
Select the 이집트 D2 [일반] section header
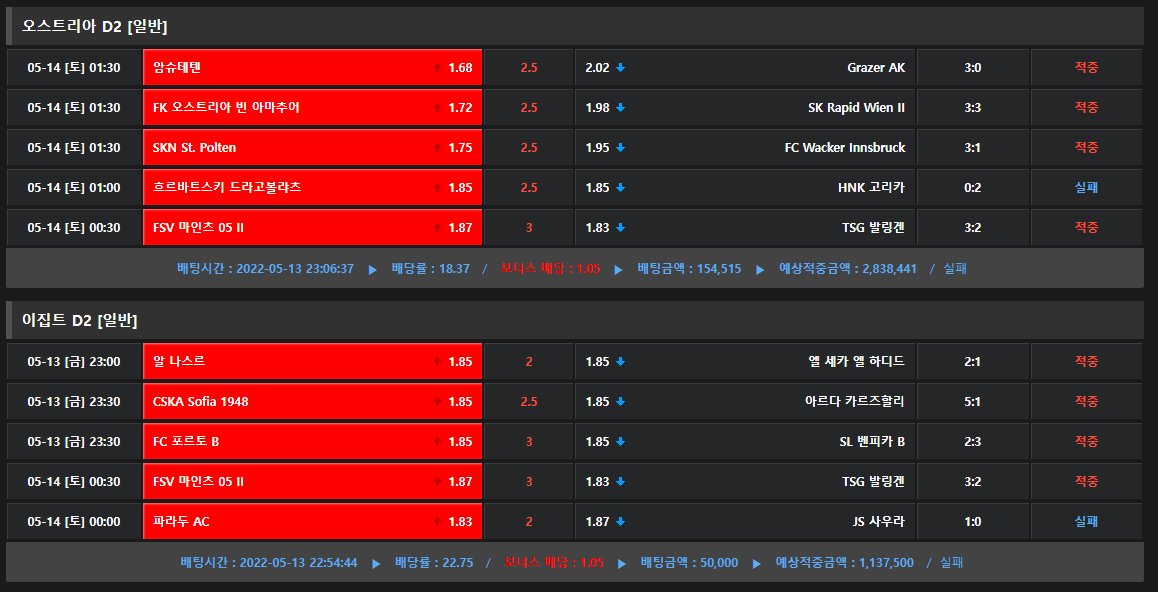tap(80, 320)
